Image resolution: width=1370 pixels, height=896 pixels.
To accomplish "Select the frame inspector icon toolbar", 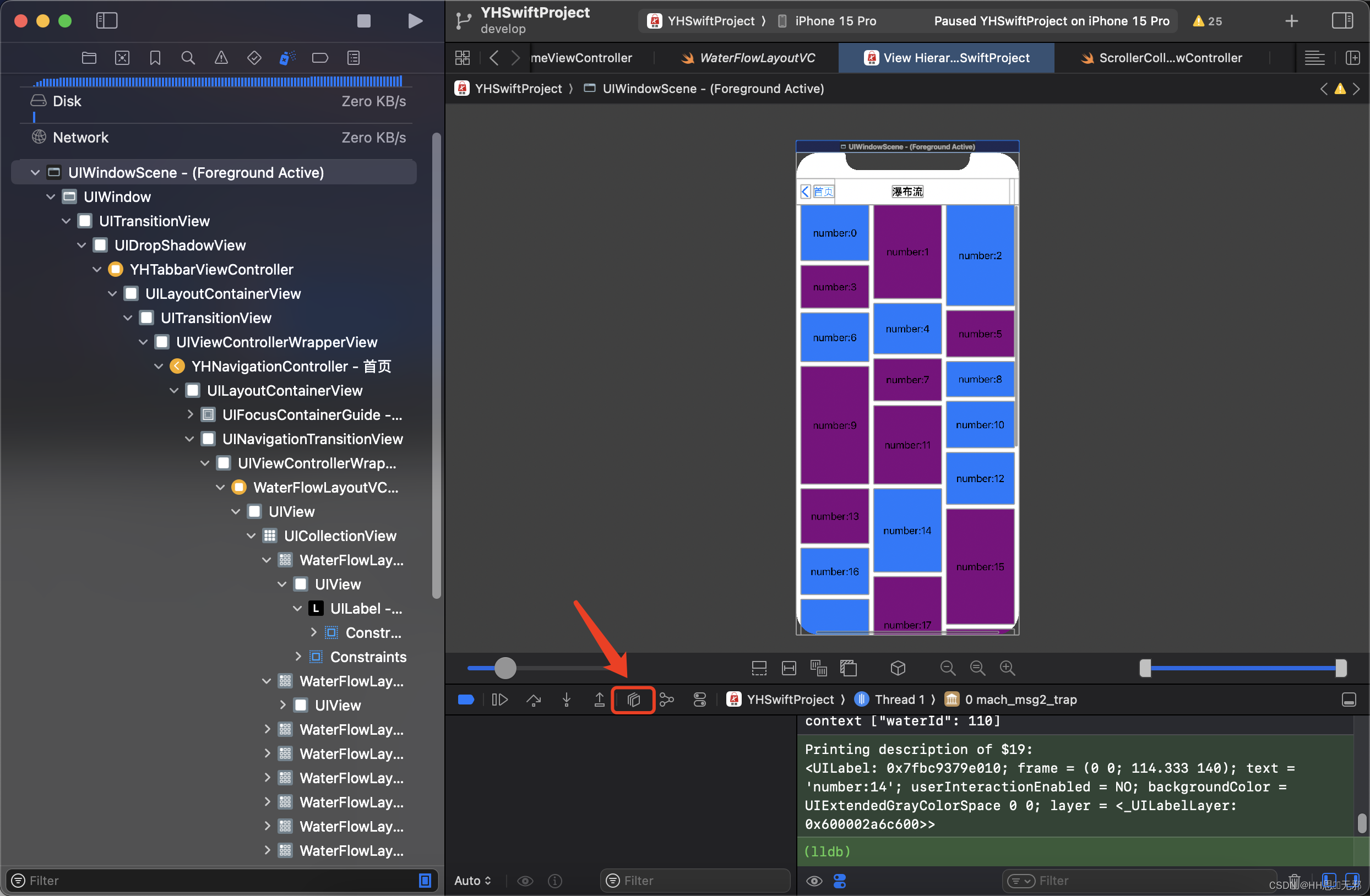I will pos(634,699).
